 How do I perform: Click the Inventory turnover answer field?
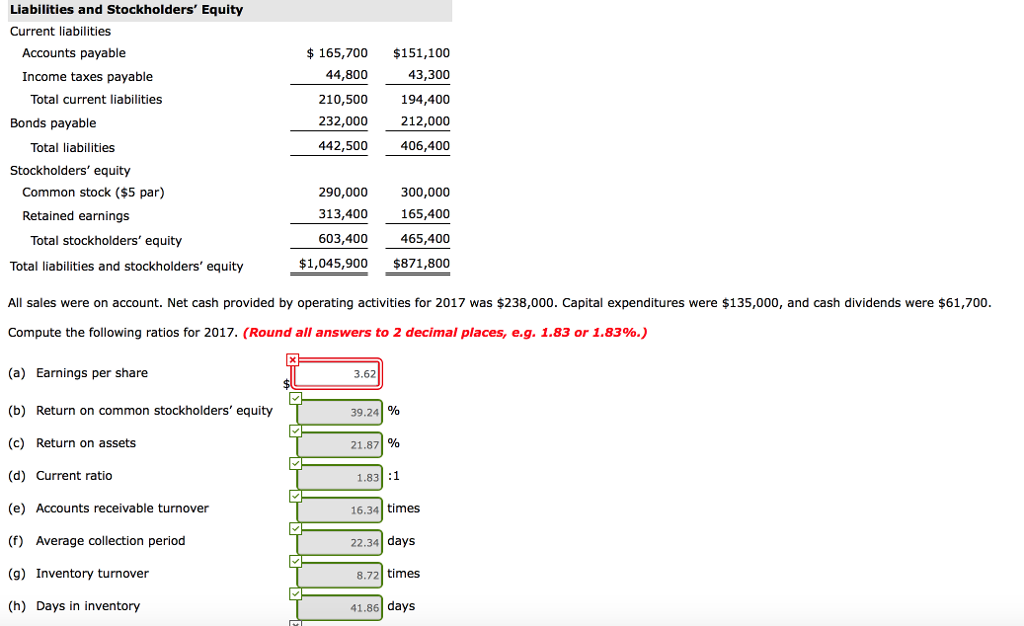click(339, 575)
